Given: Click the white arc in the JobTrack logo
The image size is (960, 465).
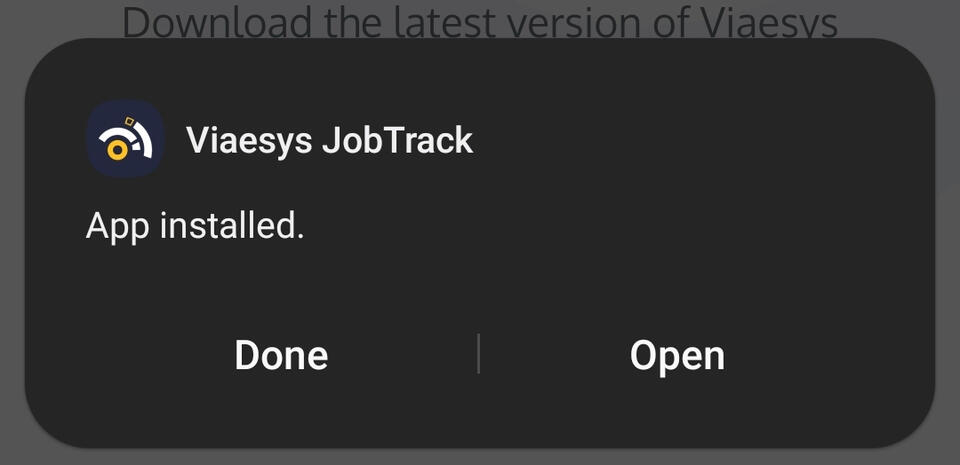Looking at the screenshot, I should [x=145, y=141].
